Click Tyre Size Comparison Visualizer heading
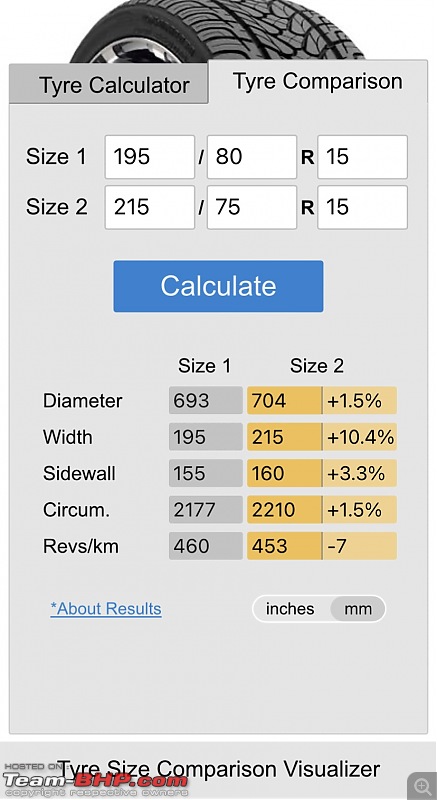Screen dimensions: 437x800 (219, 769)
